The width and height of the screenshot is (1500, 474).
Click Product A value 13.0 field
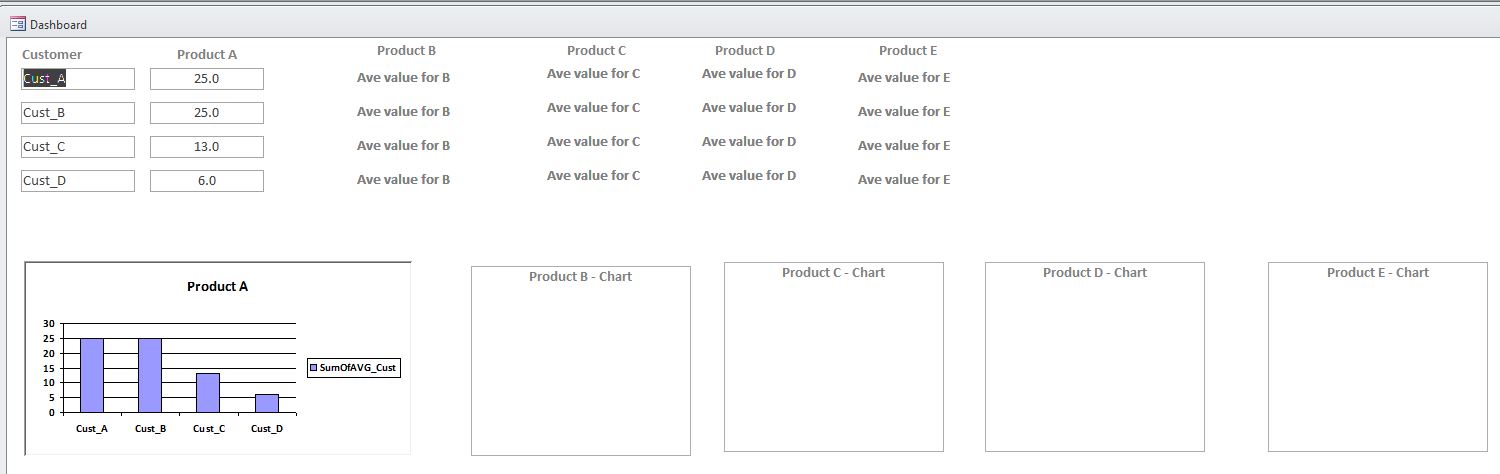[207, 147]
